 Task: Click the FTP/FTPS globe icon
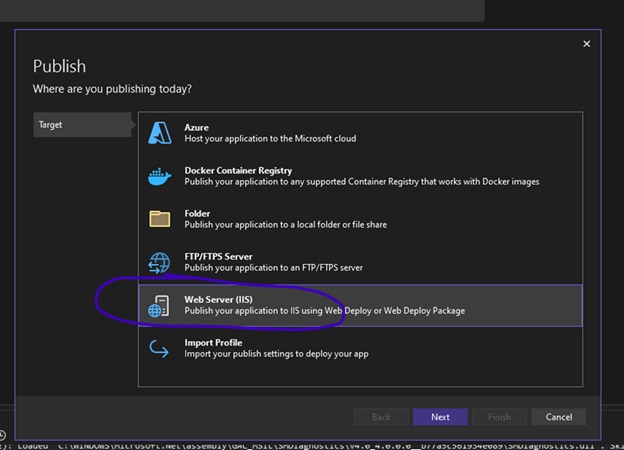point(159,263)
